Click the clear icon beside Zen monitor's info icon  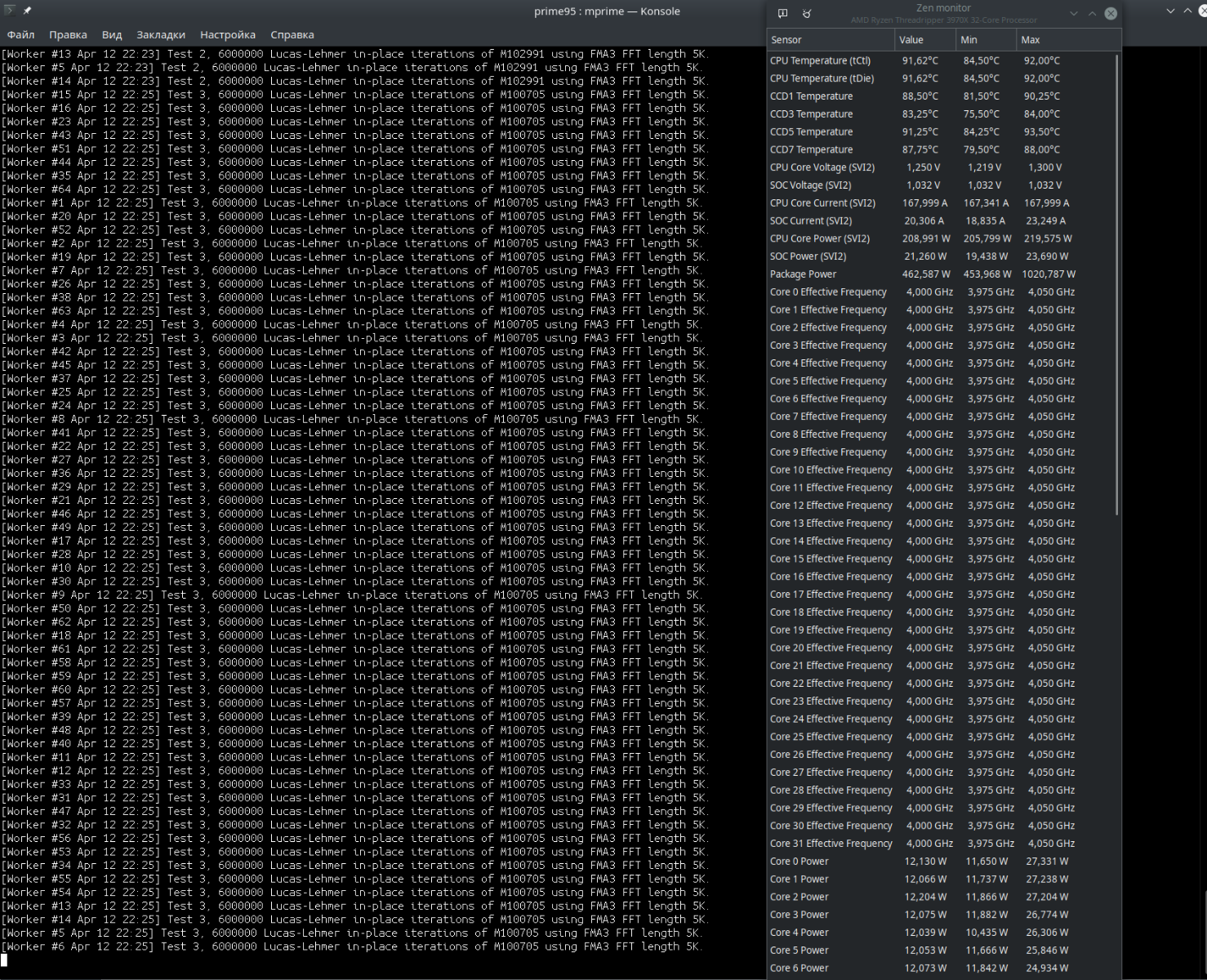click(807, 13)
